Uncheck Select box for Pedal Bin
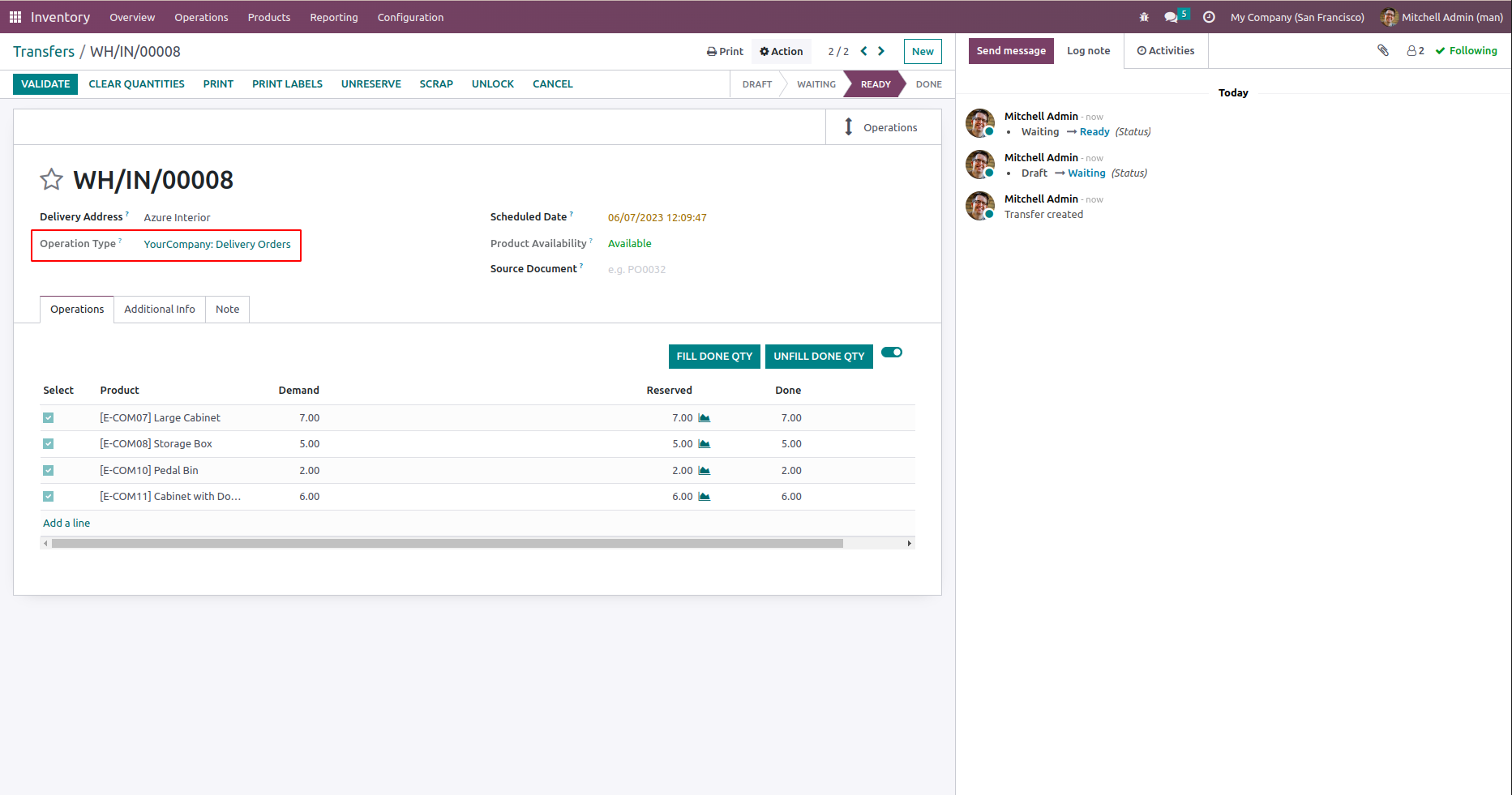1512x795 pixels. point(49,471)
